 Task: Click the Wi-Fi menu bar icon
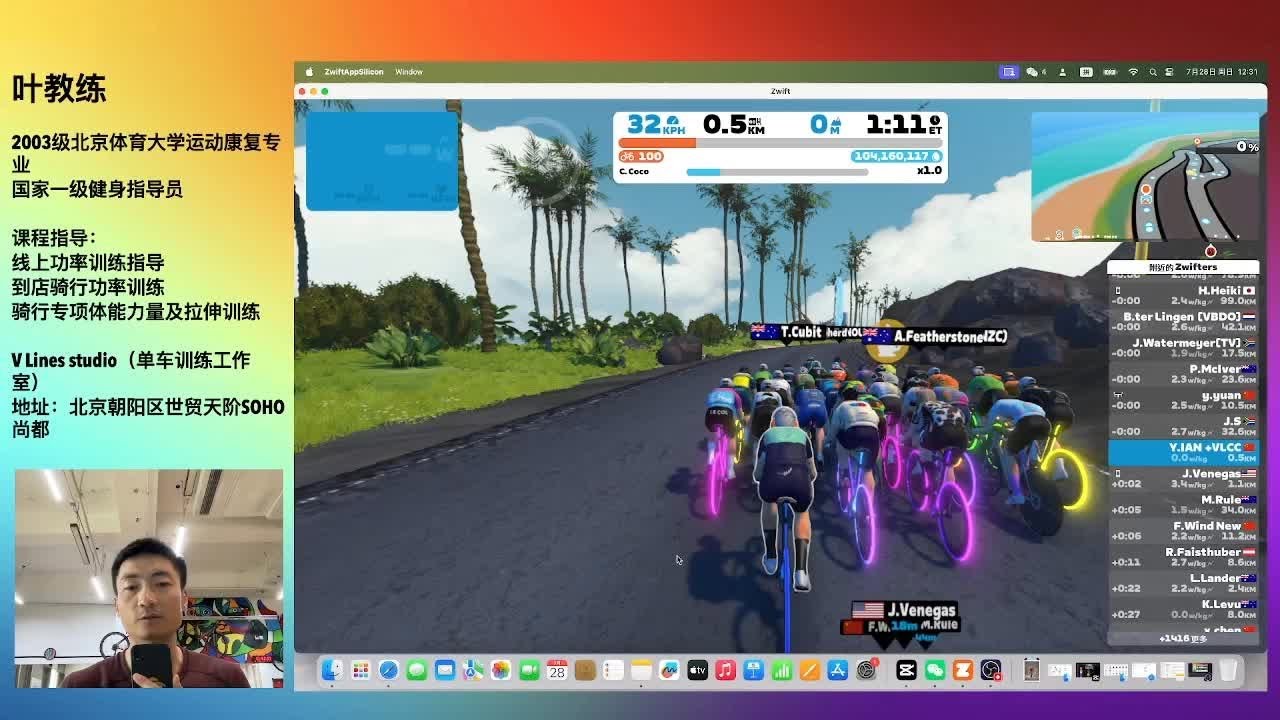1133,72
